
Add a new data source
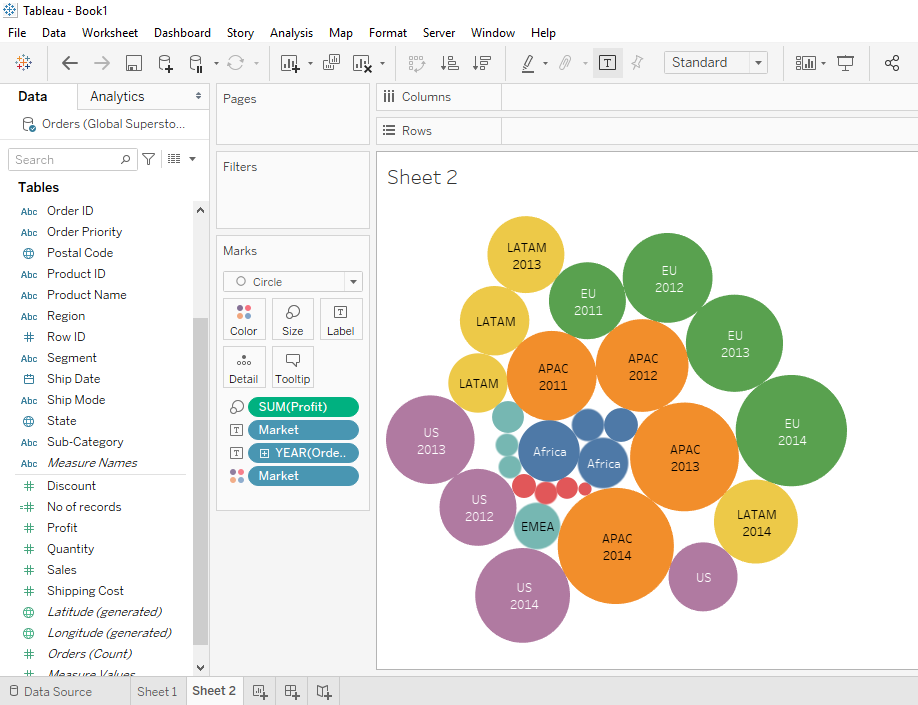point(165,63)
